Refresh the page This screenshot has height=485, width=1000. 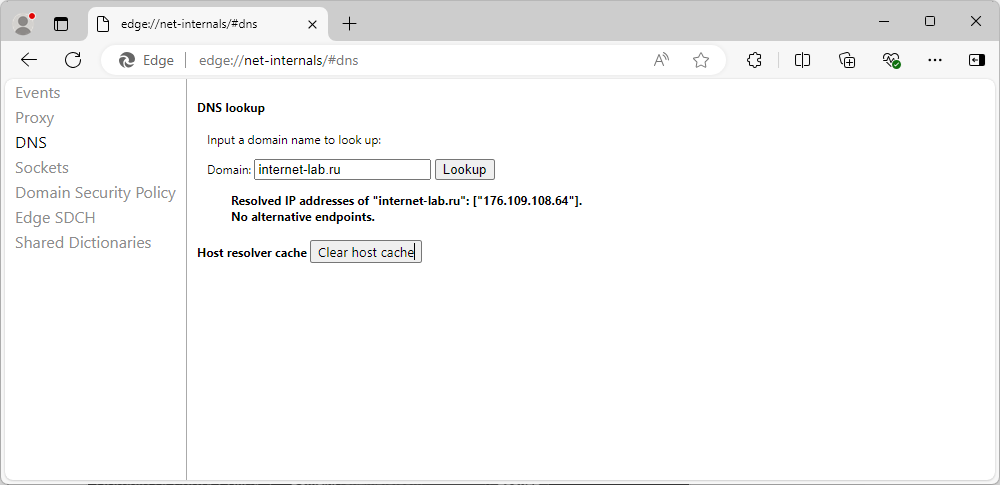(73, 60)
